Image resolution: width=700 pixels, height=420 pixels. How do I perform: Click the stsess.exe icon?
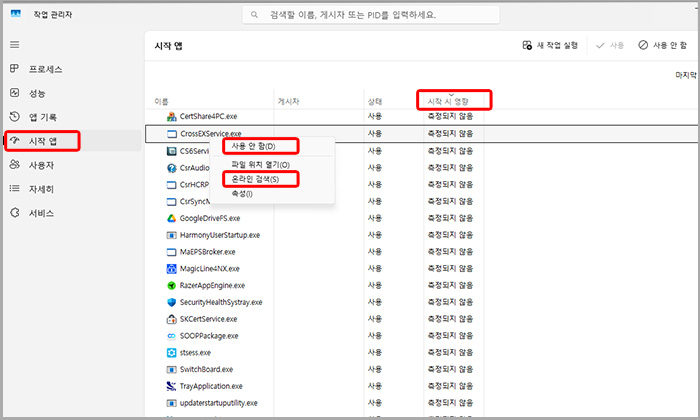tap(171, 353)
